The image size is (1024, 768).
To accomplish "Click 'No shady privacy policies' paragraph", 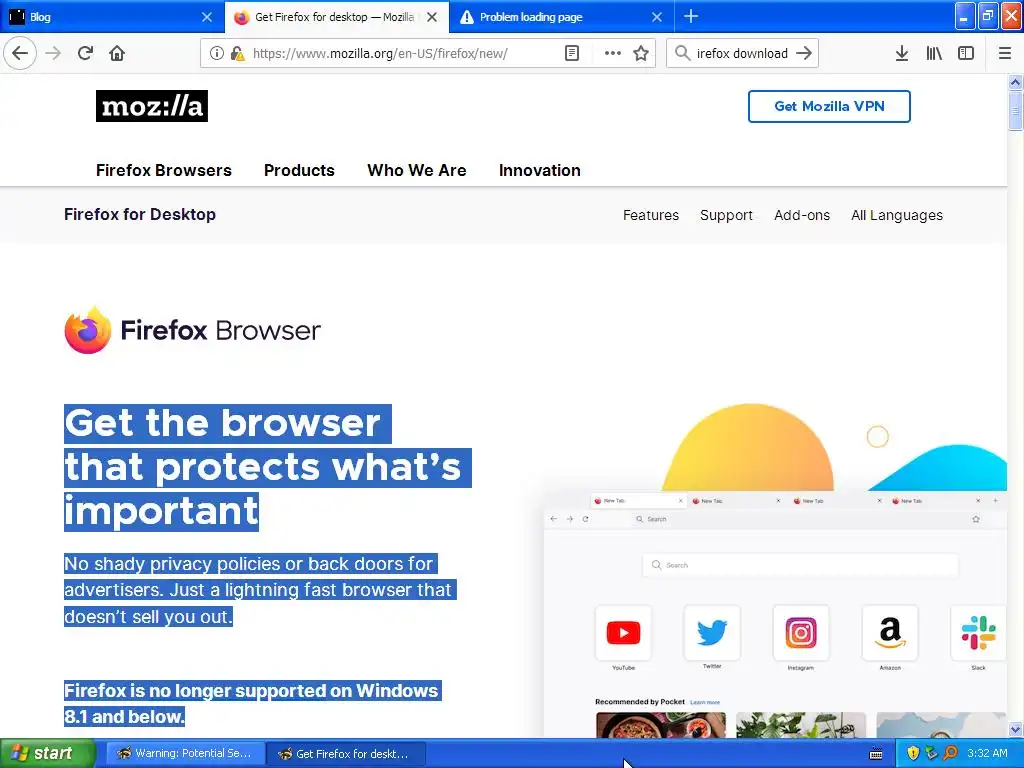I will coord(260,590).
